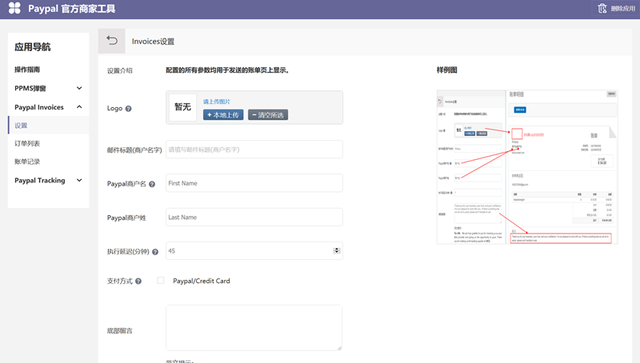Collapse the Paypal Invoices menu chevron

[x=79, y=107]
